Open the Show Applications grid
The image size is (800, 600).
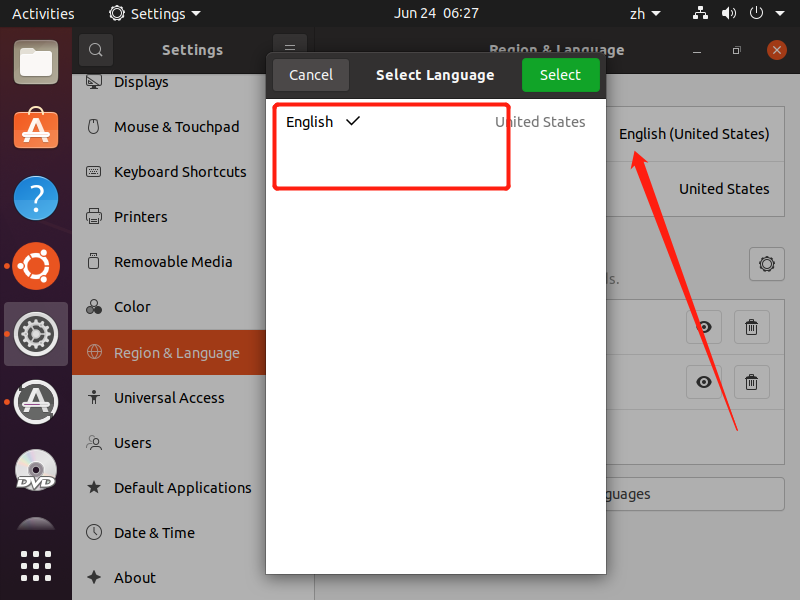[x=36, y=565]
